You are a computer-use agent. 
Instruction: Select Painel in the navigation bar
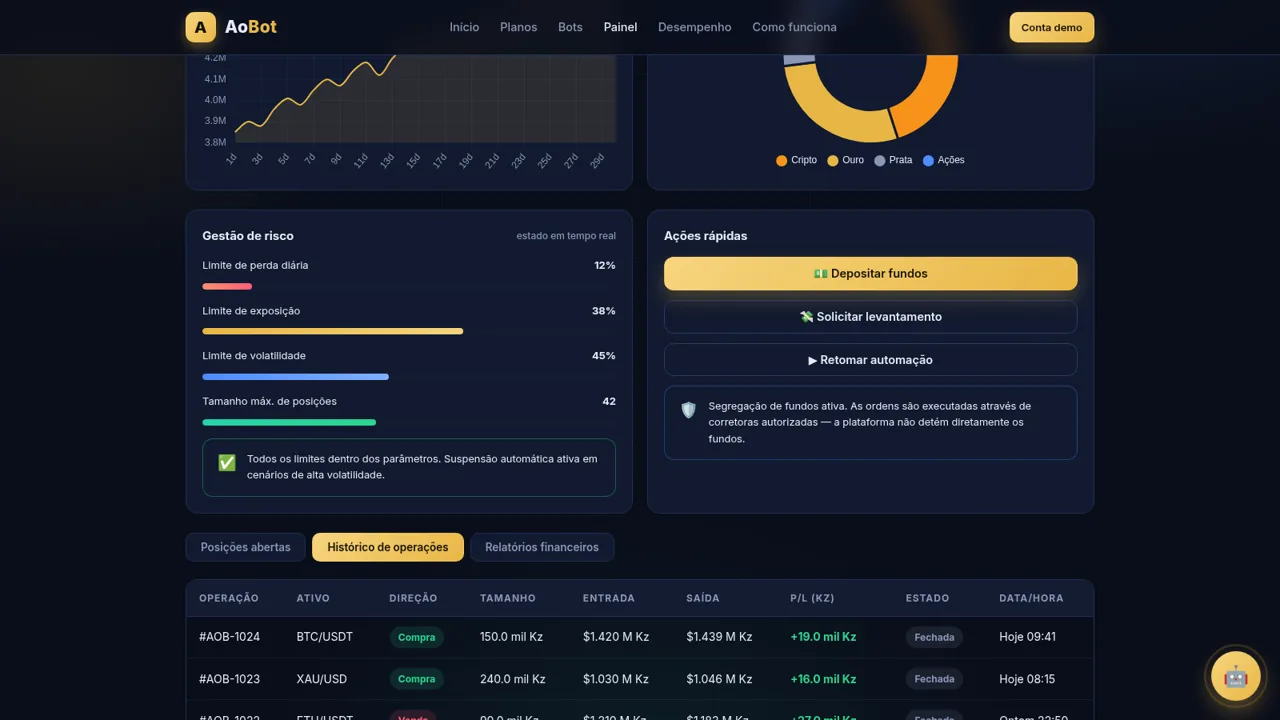coord(620,27)
